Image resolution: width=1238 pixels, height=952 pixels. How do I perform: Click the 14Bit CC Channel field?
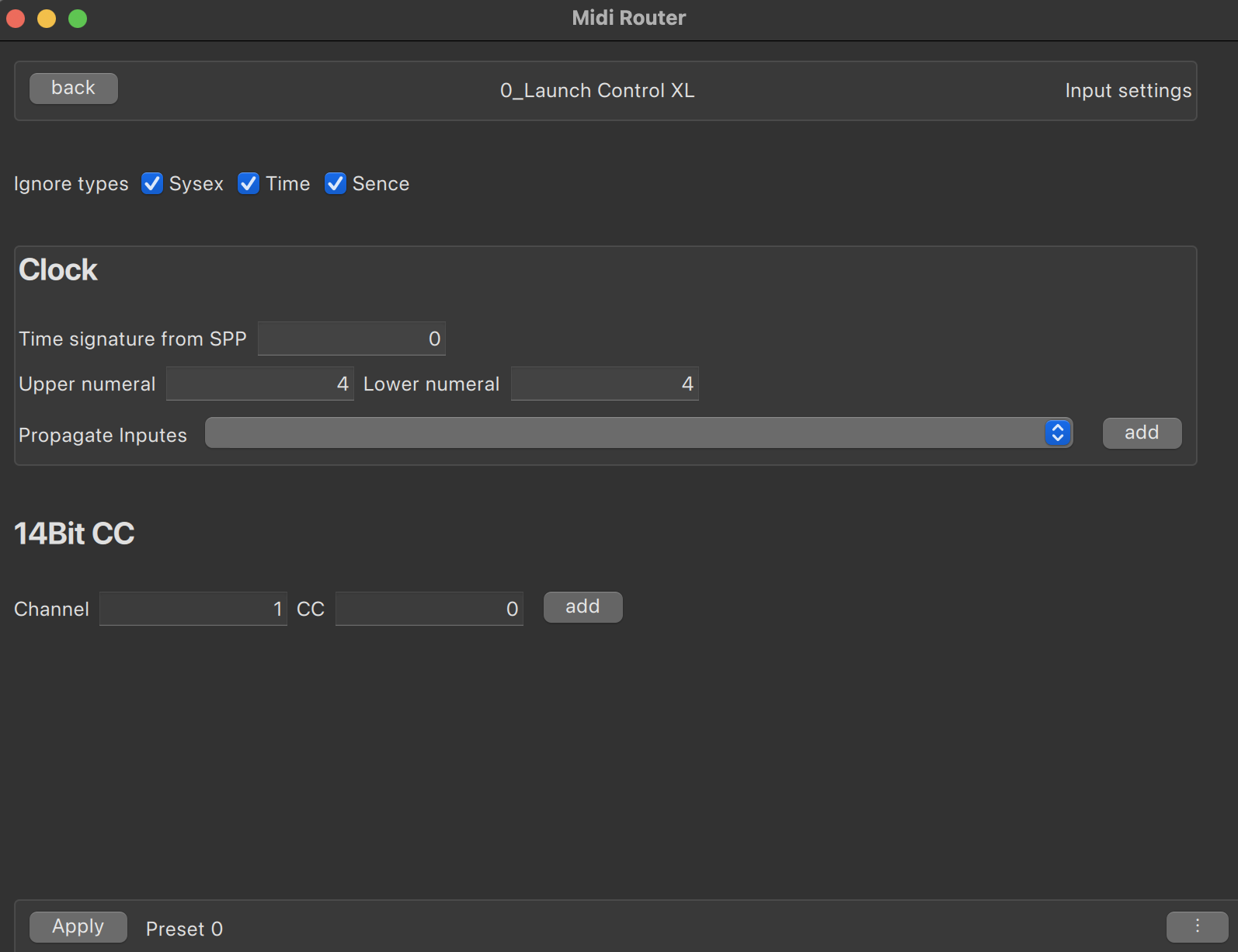(x=193, y=609)
